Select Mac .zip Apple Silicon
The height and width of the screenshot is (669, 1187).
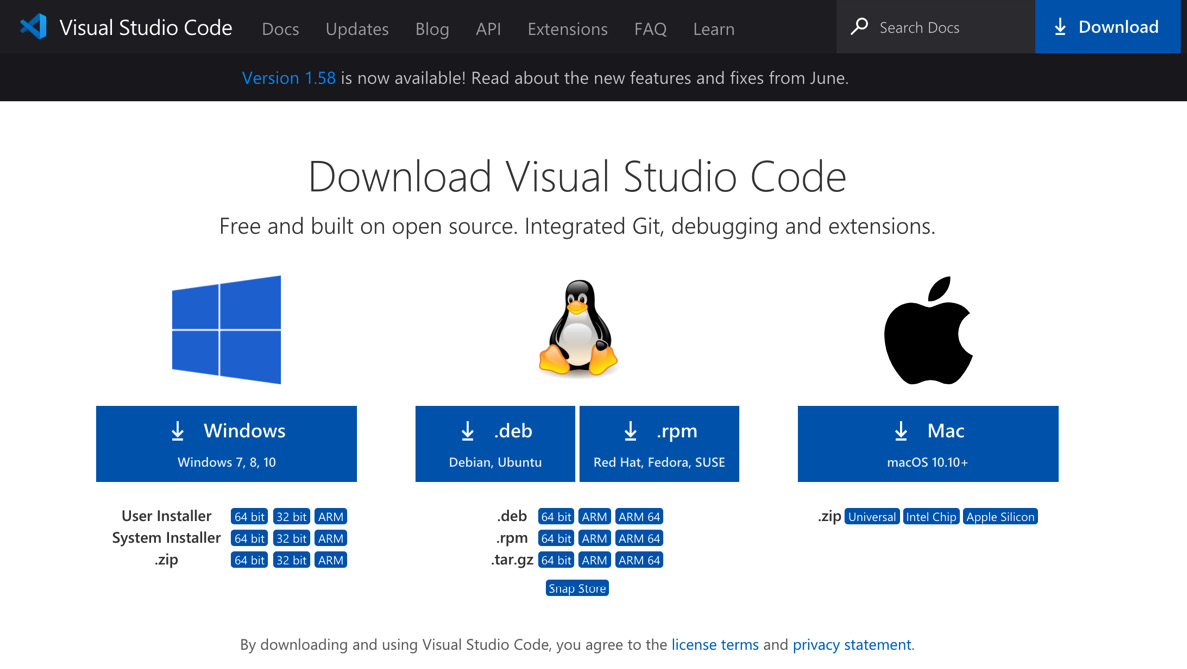[x=1000, y=517]
